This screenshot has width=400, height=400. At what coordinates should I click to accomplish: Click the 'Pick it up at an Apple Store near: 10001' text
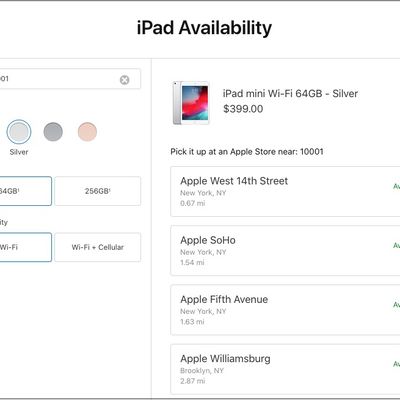(x=247, y=152)
